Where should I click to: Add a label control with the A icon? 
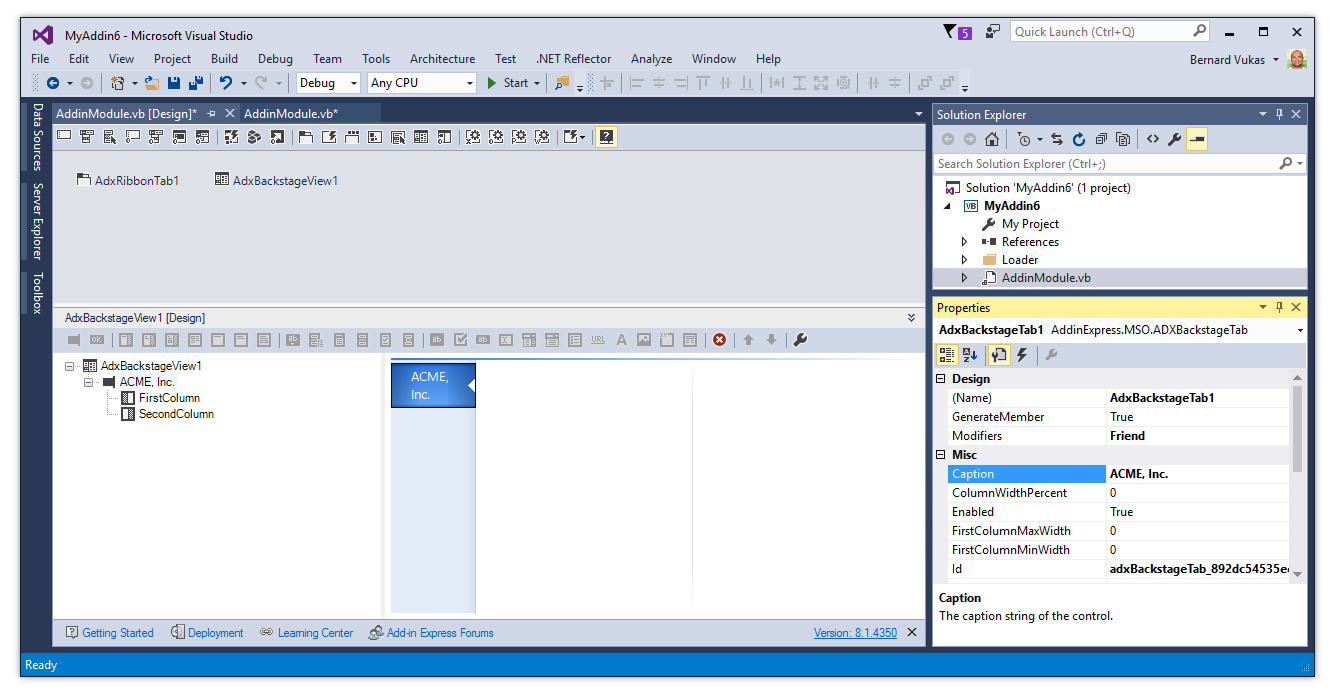pyautogui.click(x=621, y=340)
